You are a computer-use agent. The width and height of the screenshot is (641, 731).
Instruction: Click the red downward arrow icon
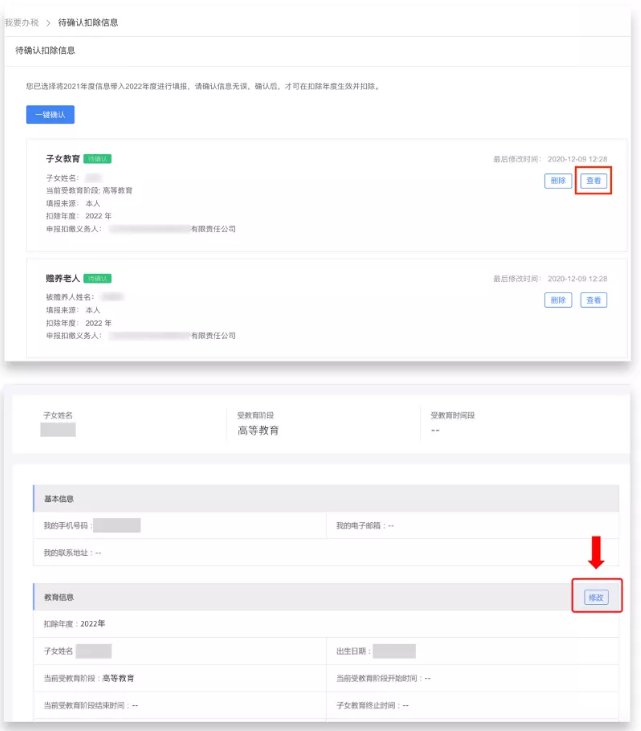[596, 555]
